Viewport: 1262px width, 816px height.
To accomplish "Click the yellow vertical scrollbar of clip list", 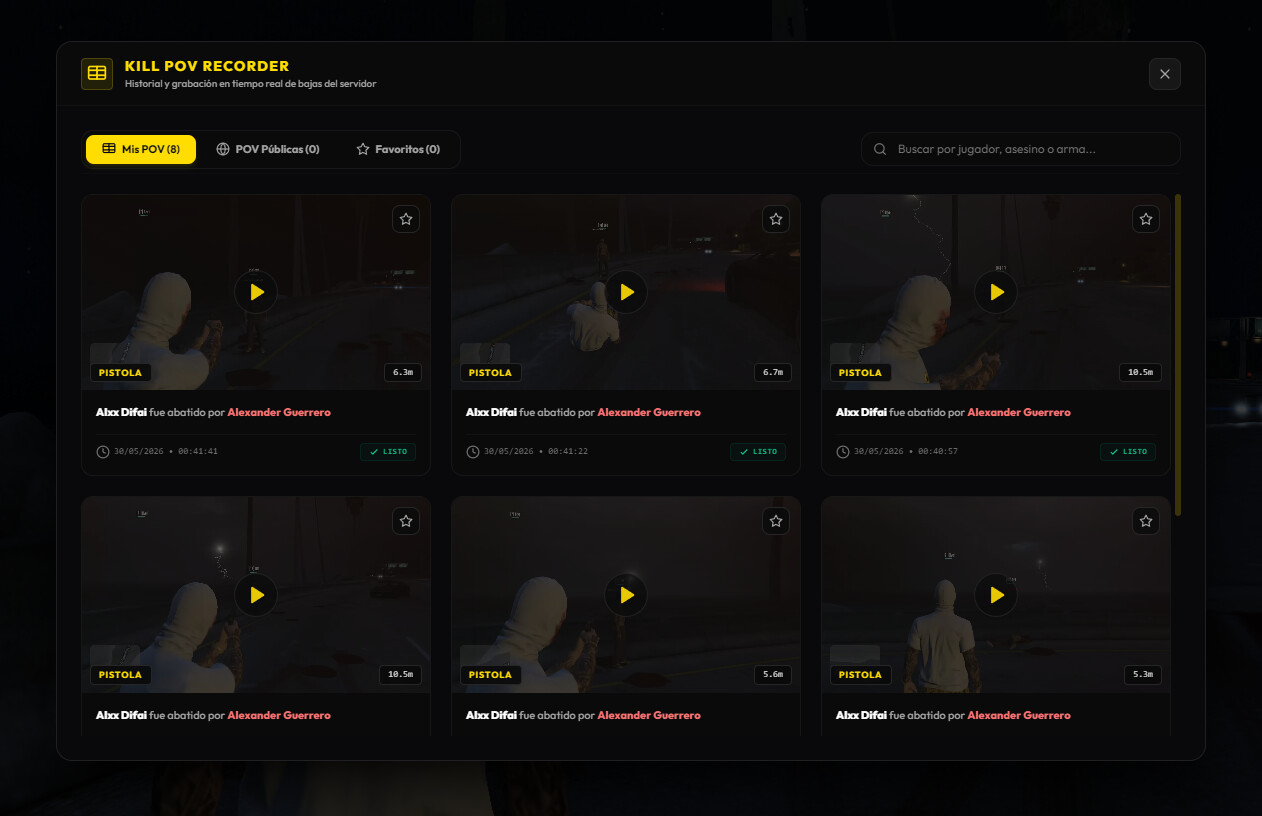I will [x=1178, y=355].
